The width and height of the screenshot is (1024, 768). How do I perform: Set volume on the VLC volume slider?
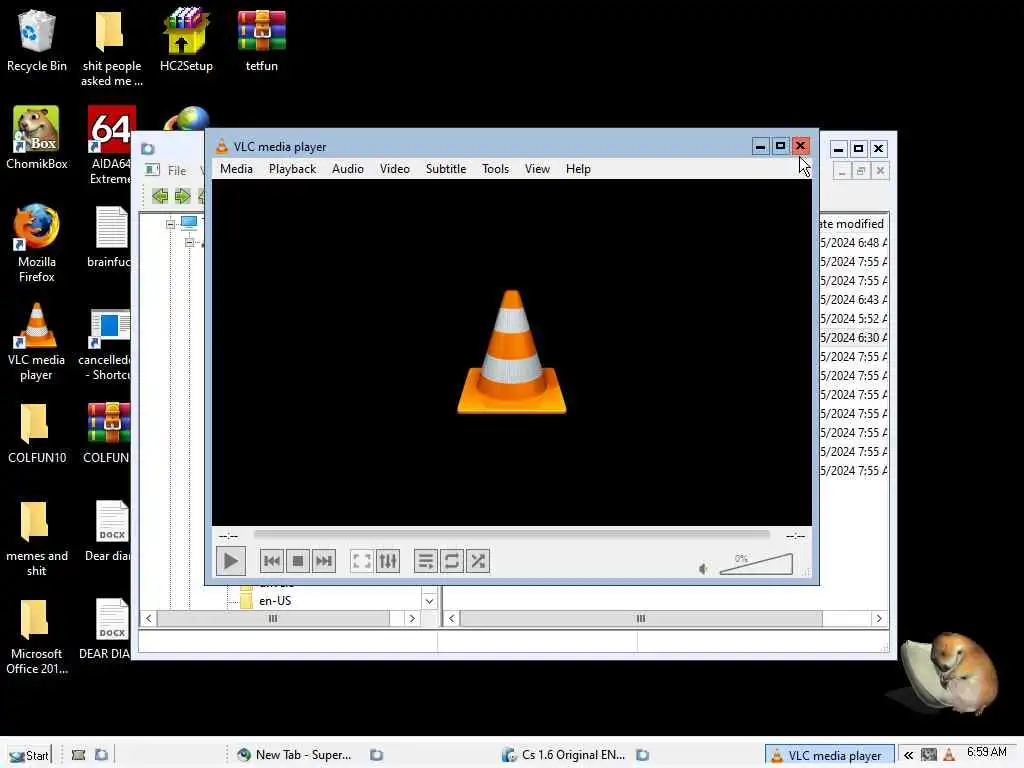pyautogui.click(x=756, y=564)
